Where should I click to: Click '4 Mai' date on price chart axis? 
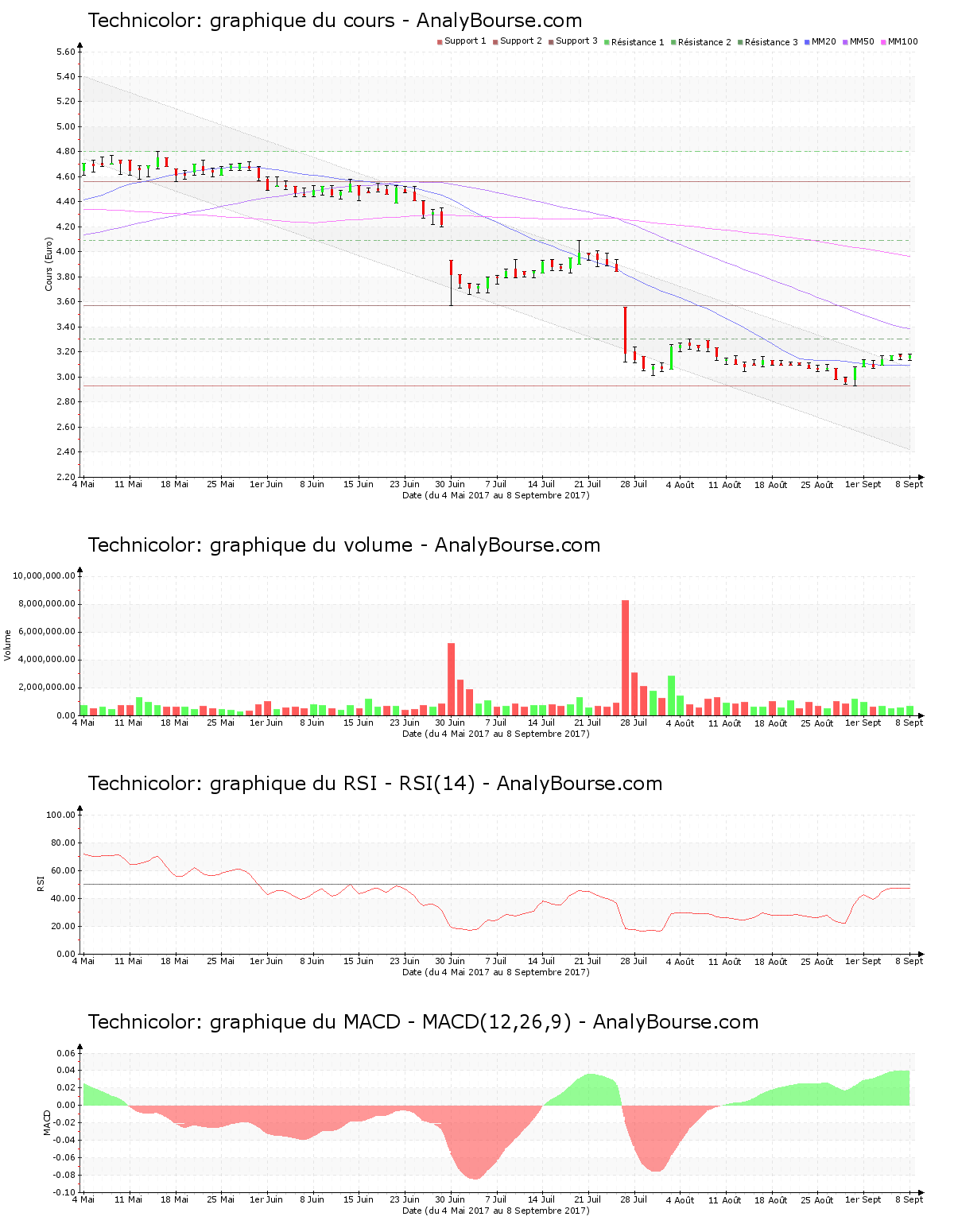click(83, 484)
